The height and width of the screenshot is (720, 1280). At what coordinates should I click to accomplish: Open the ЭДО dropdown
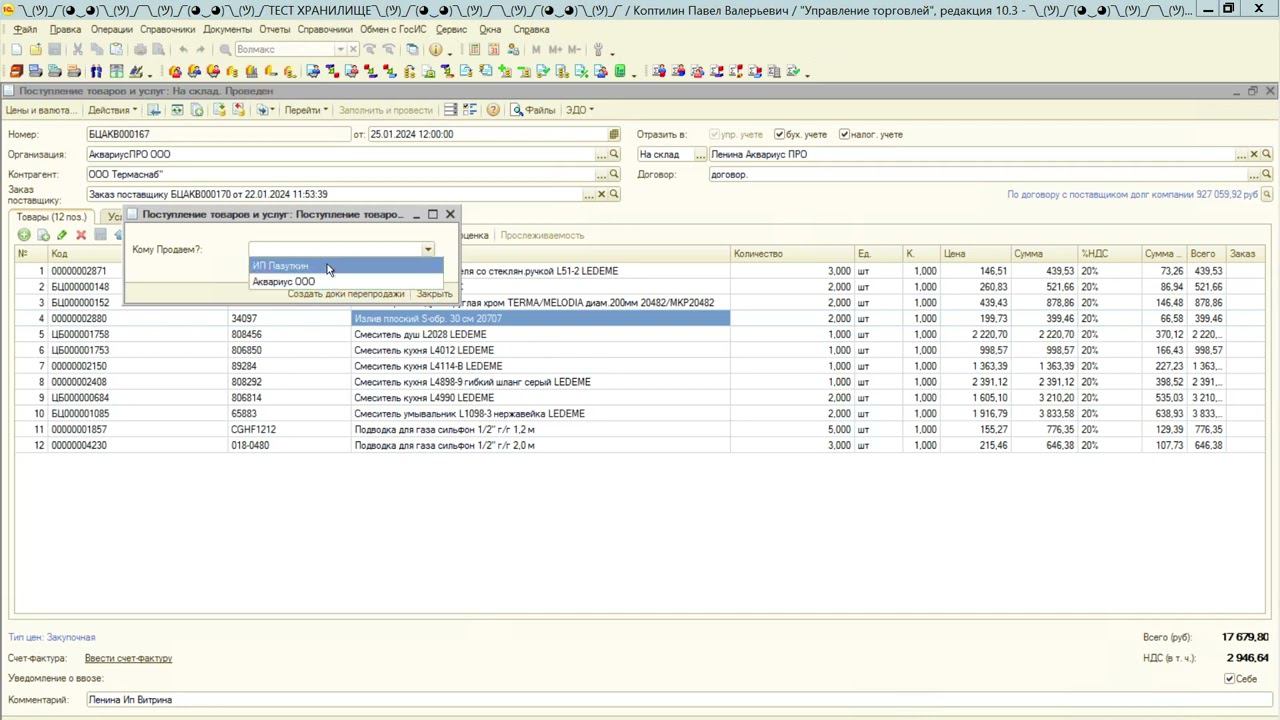(x=580, y=110)
